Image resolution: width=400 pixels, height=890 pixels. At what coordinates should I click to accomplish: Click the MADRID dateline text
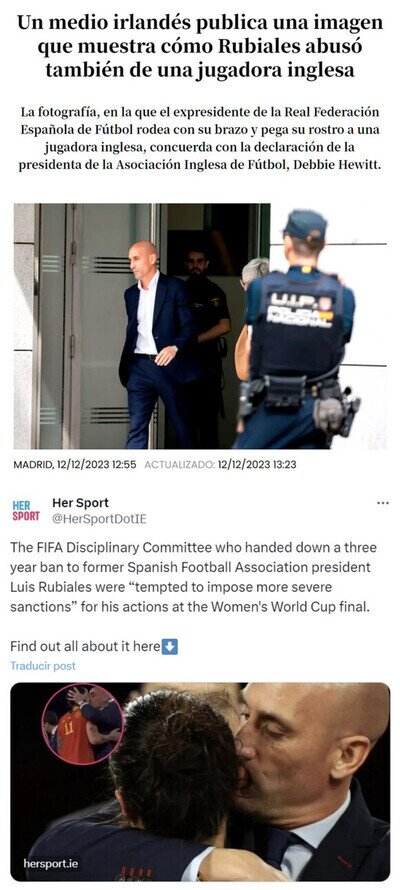click(33, 464)
